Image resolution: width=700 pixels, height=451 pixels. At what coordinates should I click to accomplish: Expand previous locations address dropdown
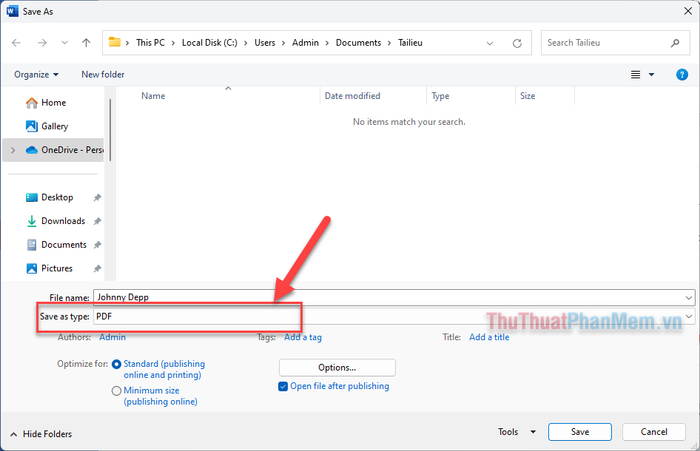(x=490, y=43)
